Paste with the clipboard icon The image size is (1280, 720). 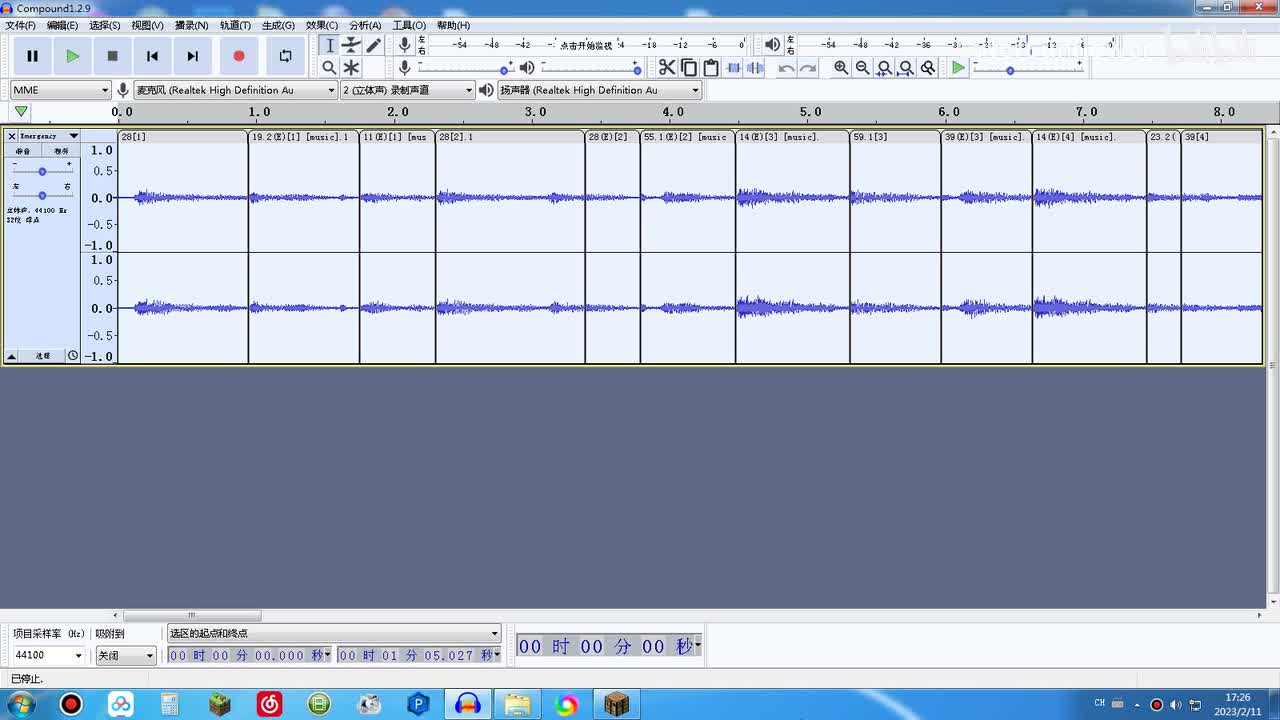point(711,67)
